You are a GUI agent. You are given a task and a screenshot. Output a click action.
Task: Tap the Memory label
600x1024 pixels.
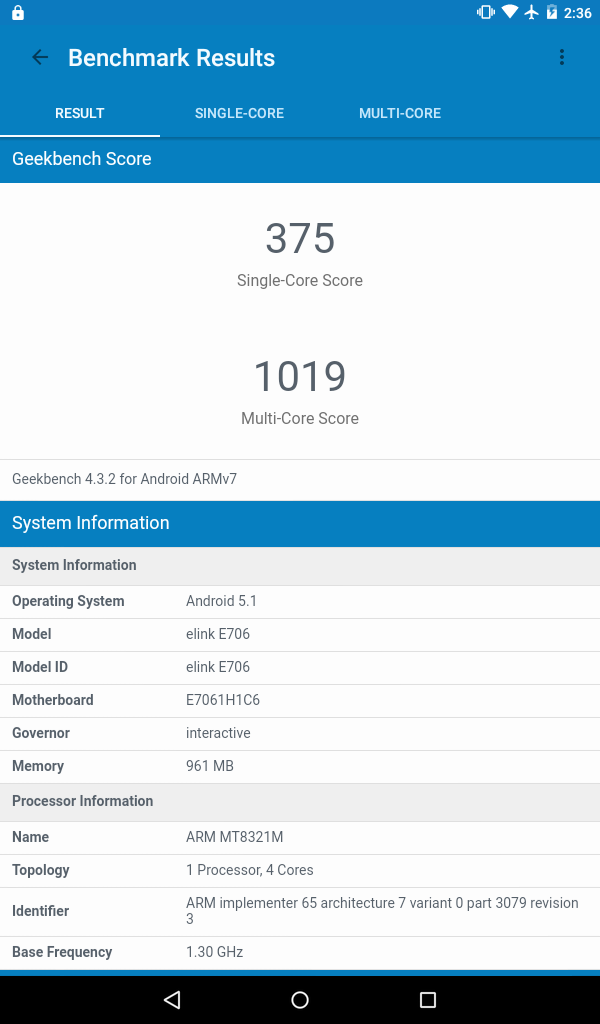coord(38,766)
